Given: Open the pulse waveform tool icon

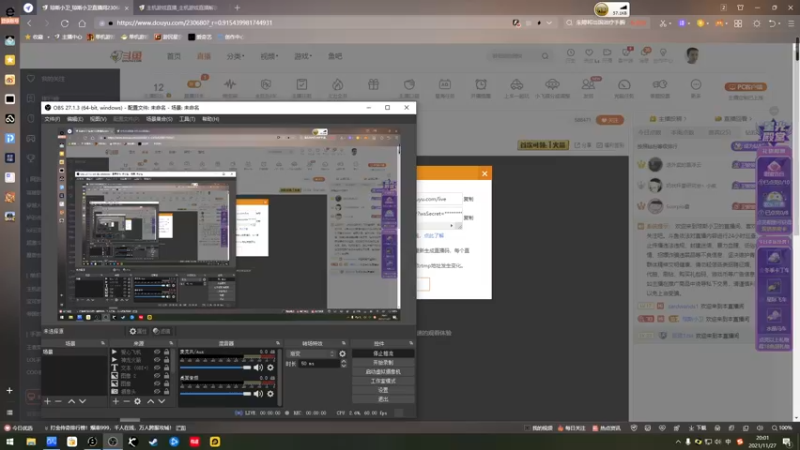Looking at the screenshot, I should click(x=230, y=85).
